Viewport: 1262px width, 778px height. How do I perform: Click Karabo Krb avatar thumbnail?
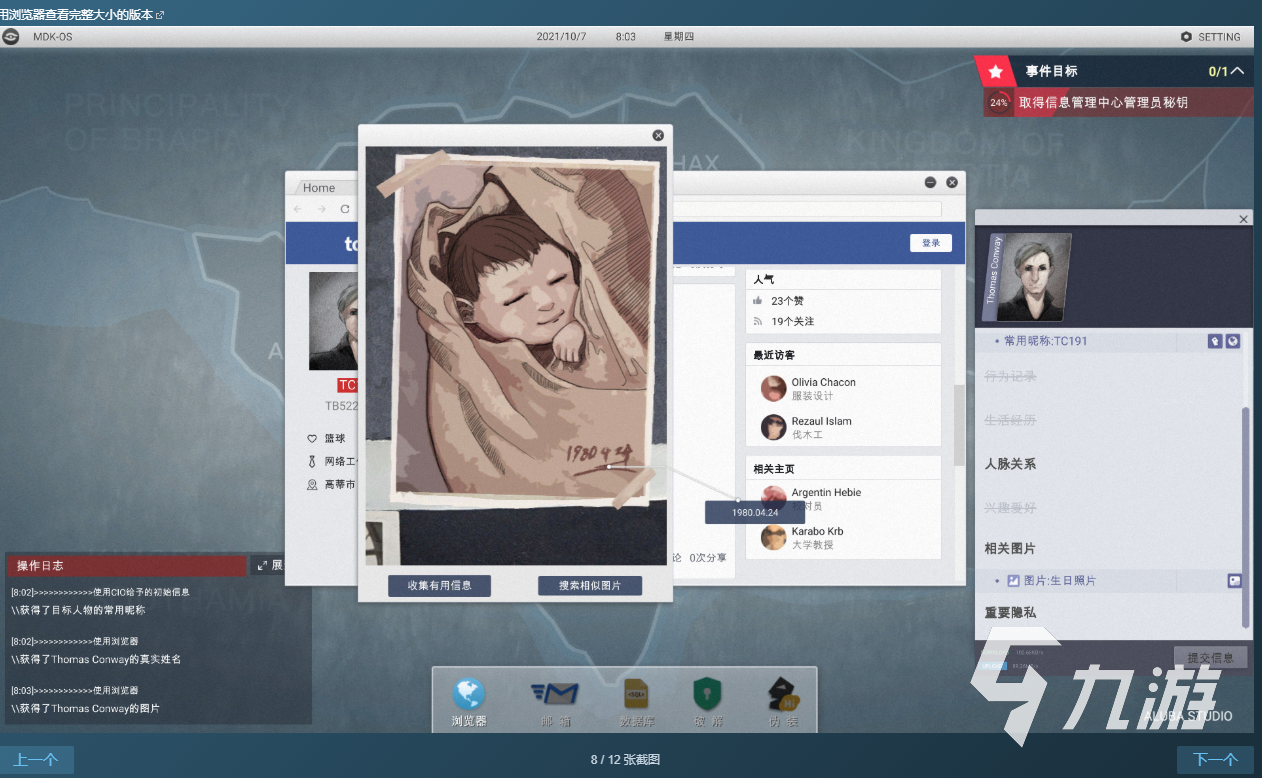(773, 537)
